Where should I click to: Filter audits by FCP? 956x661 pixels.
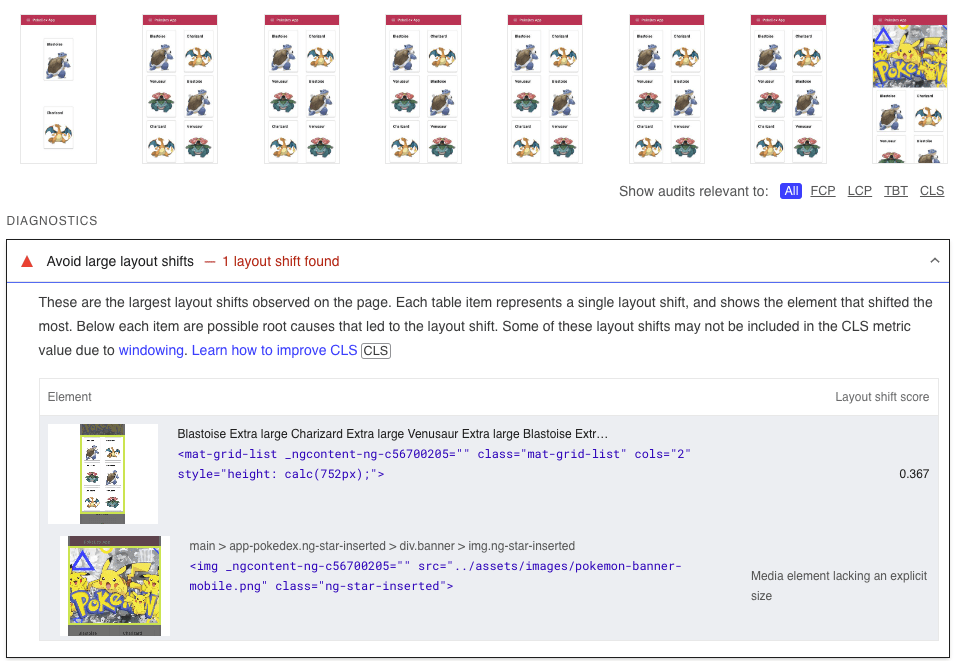click(x=822, y=191)
